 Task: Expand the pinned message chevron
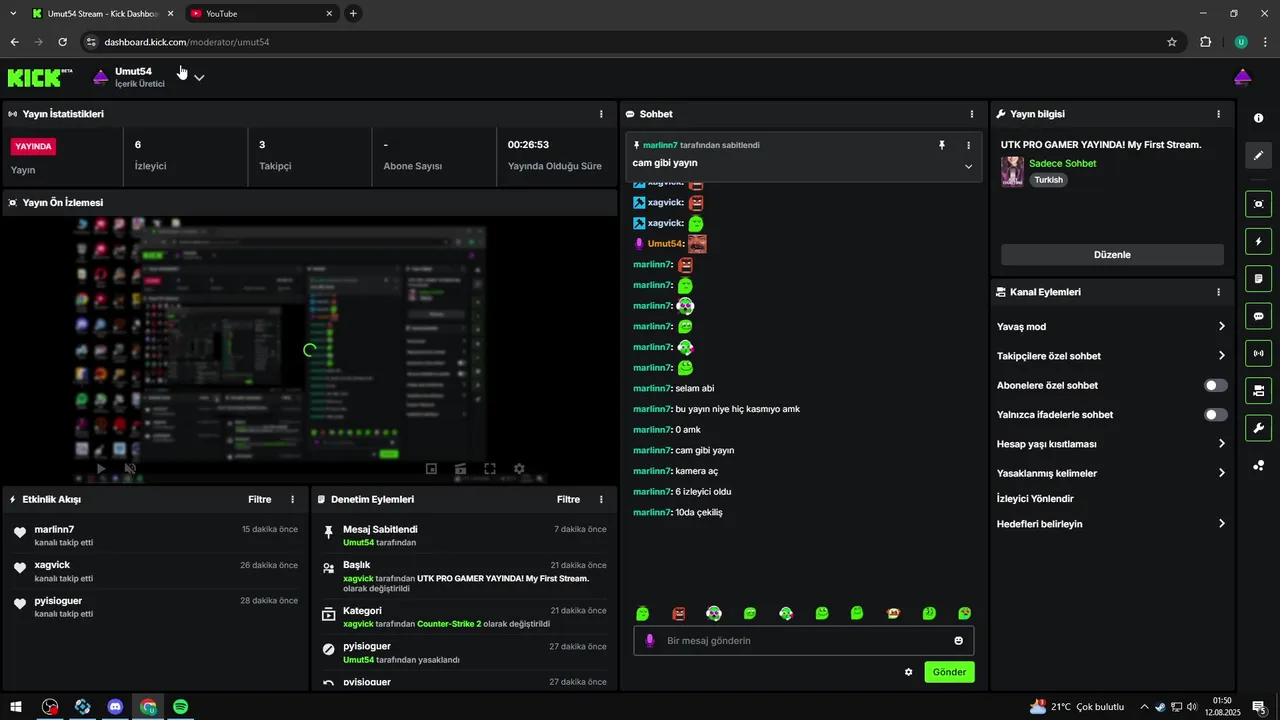(x=968, y=166)
